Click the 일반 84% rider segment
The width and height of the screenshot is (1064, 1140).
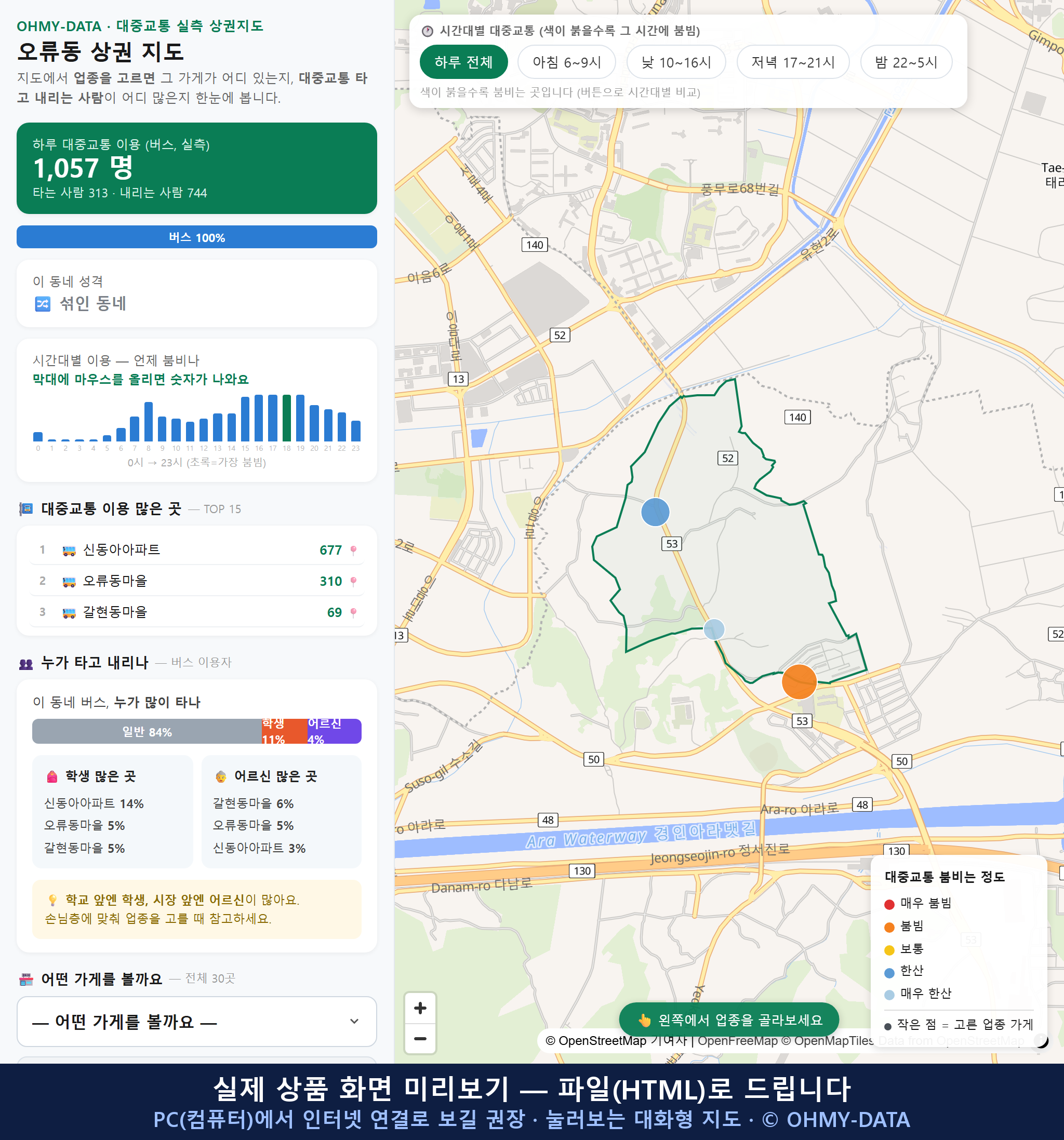click(147, 731)
